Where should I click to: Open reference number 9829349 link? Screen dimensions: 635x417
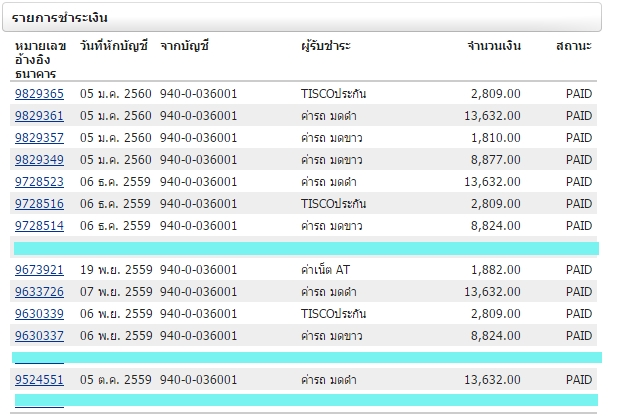point(39,160)
